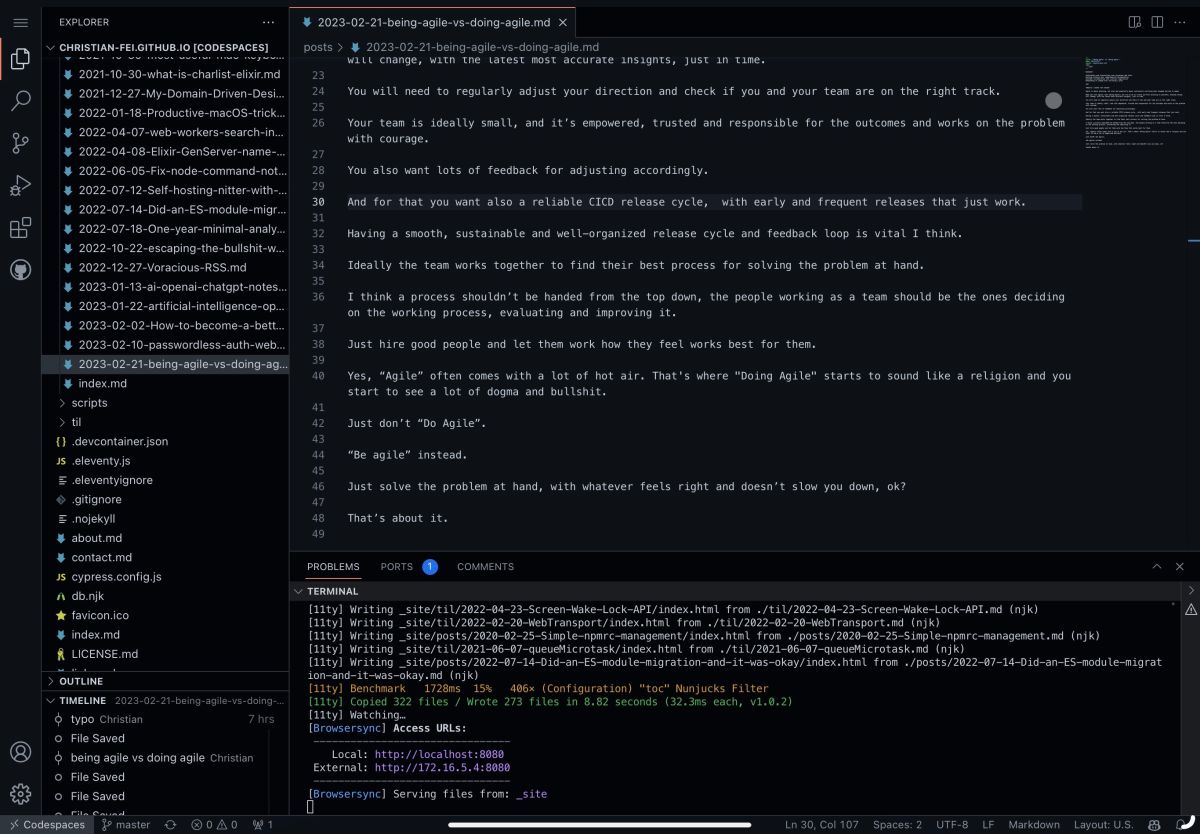Open editor more actions ellipsis
Image resolution: width=1200 pixels, height=834 pixels.
pyautogui.click(x=1180, y=21)
